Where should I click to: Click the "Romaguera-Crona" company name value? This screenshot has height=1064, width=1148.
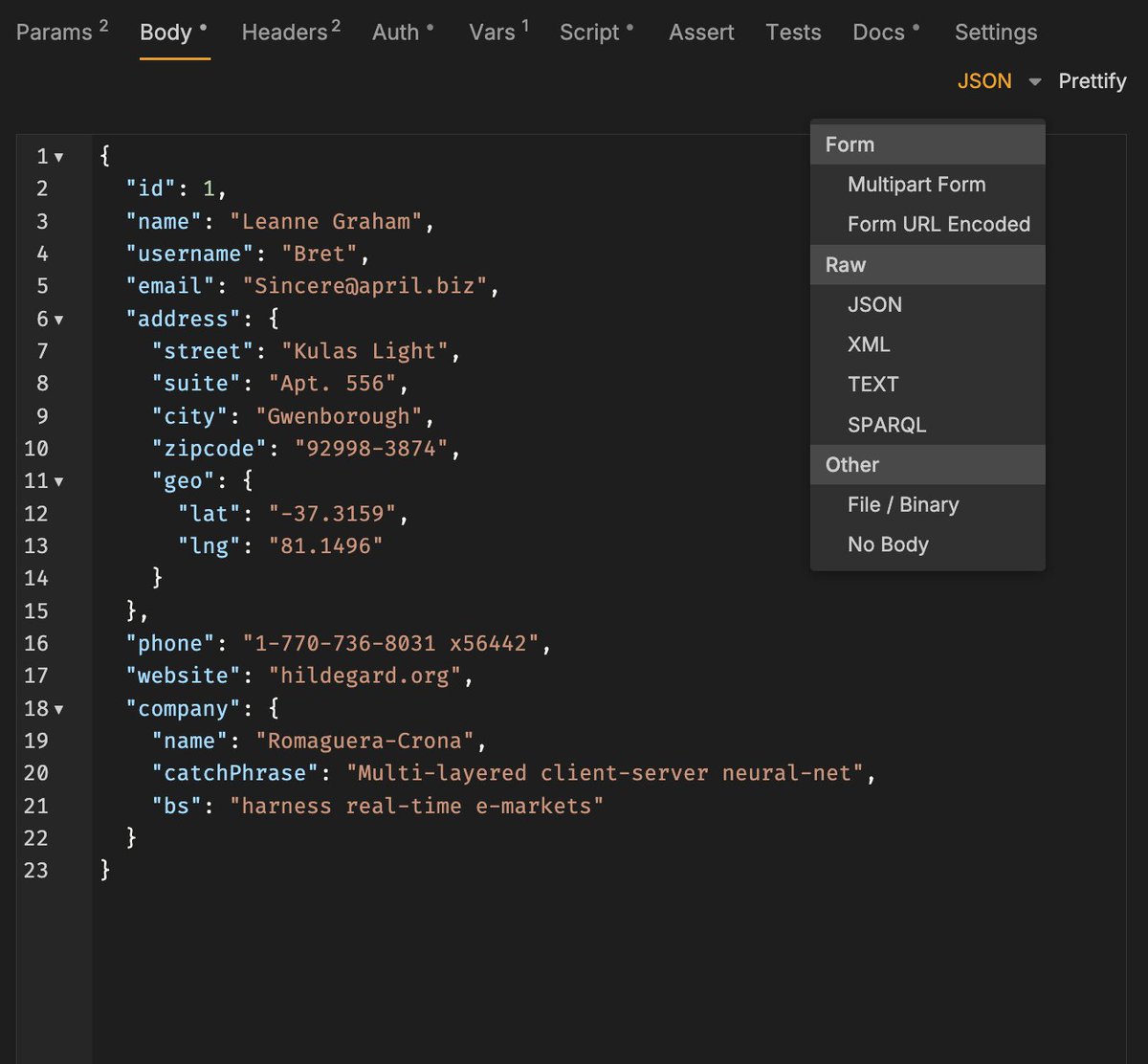[364, 741]
